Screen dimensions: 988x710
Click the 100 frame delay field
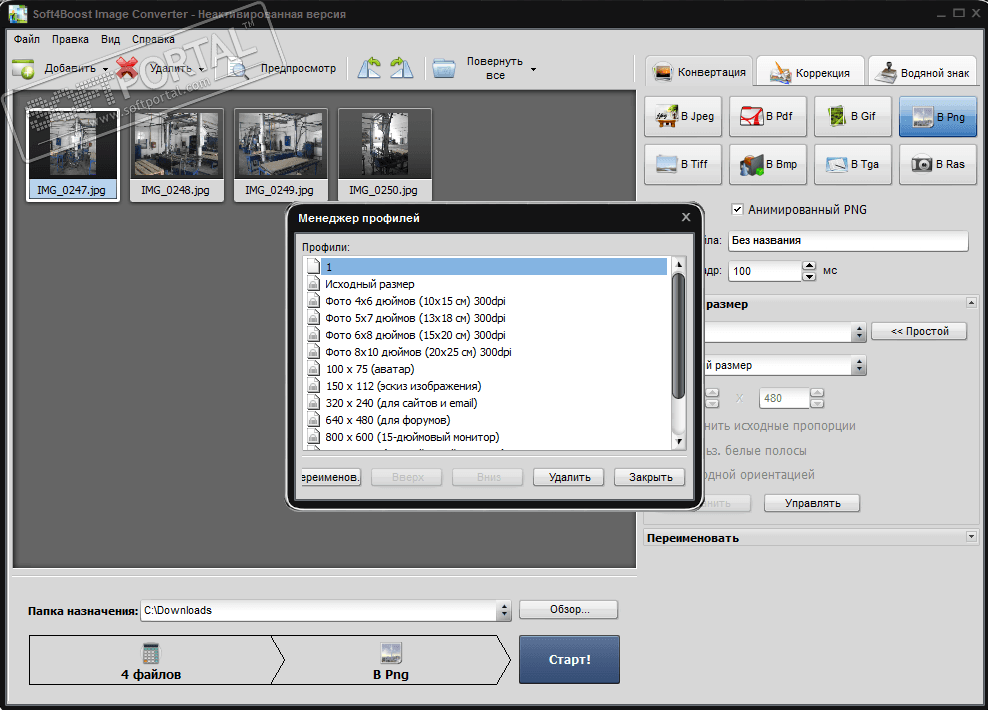(765, 271)
